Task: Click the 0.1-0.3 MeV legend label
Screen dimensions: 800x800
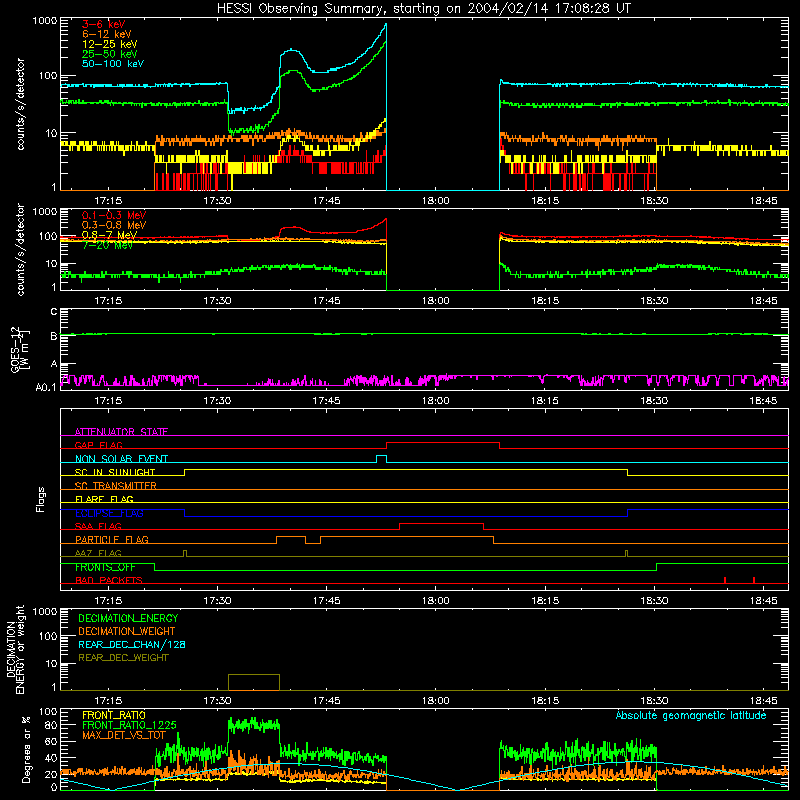Action: (x=114, y=215)
